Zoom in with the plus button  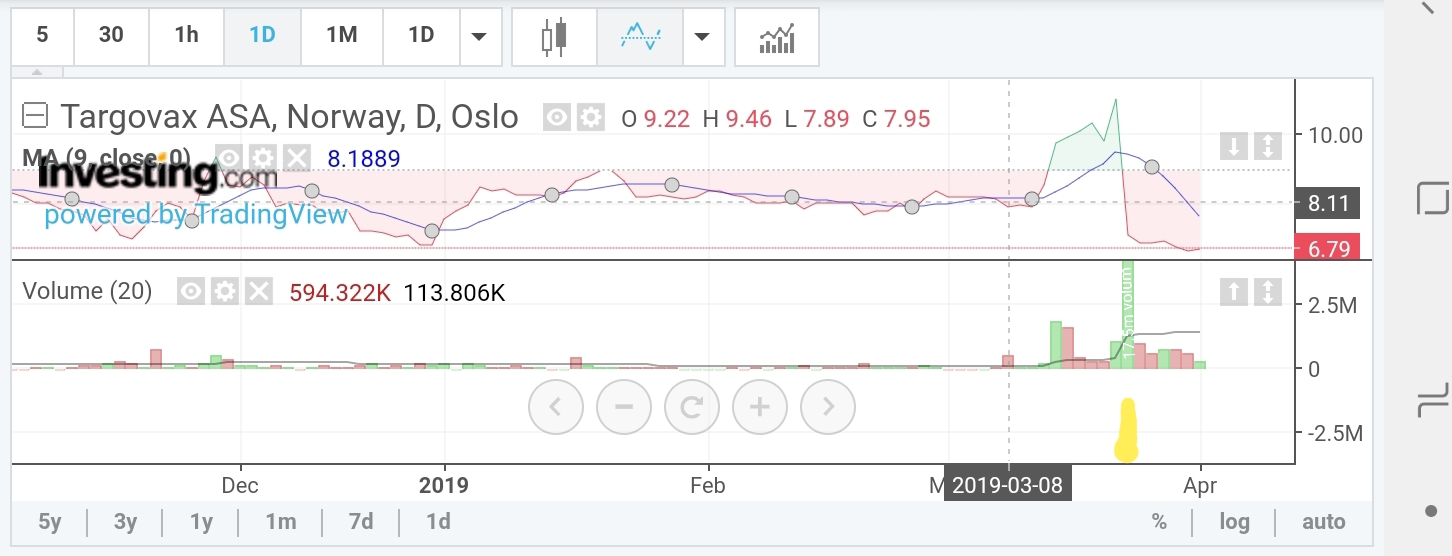coord(760,407)
